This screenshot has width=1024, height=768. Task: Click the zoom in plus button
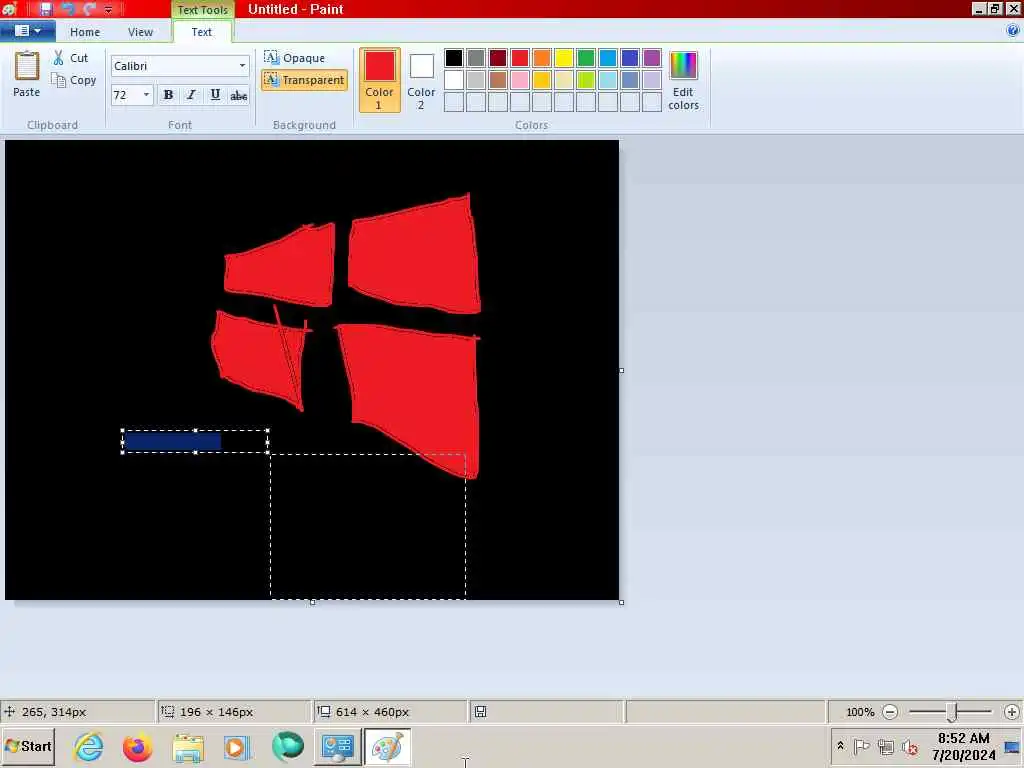tap(1012, 712)
